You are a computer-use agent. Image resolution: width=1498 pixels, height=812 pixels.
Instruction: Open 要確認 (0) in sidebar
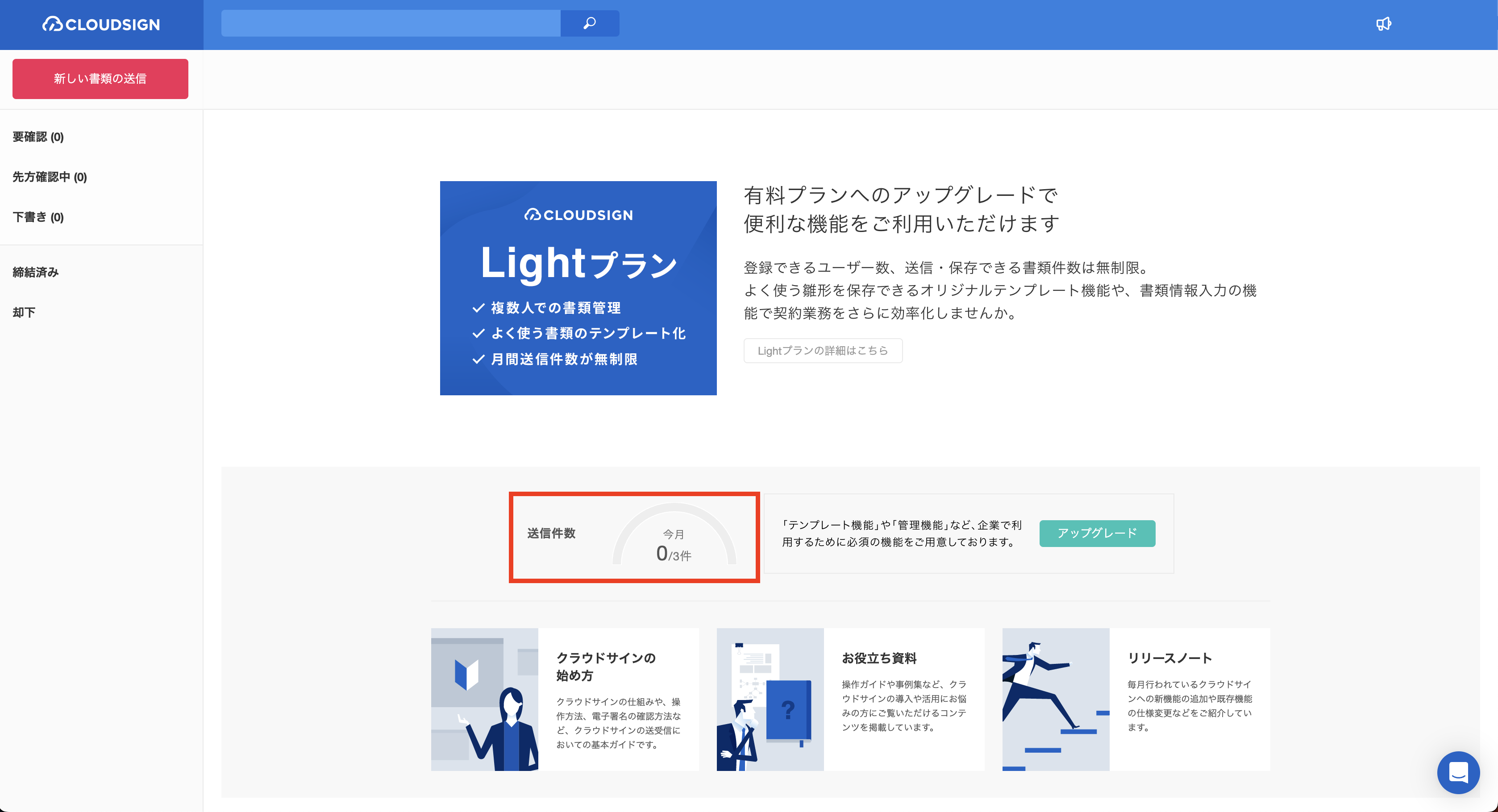(38, 137)
